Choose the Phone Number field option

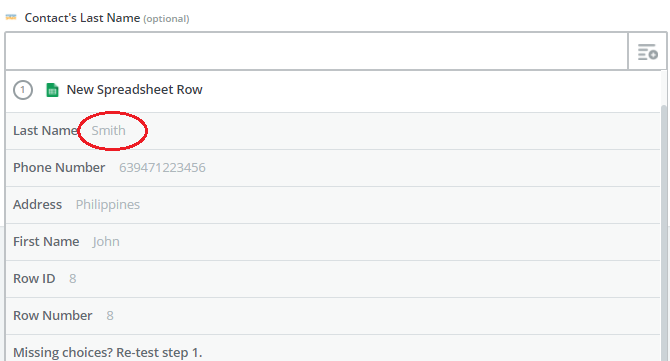(x=333, y=168)
